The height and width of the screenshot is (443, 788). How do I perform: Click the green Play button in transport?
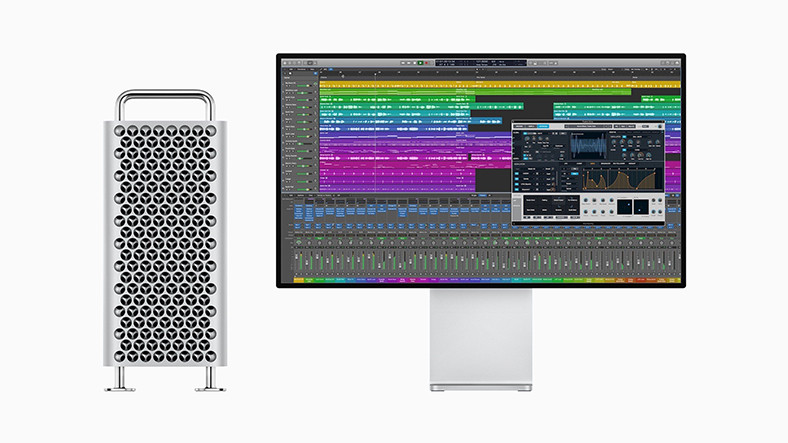coord(420,63)
